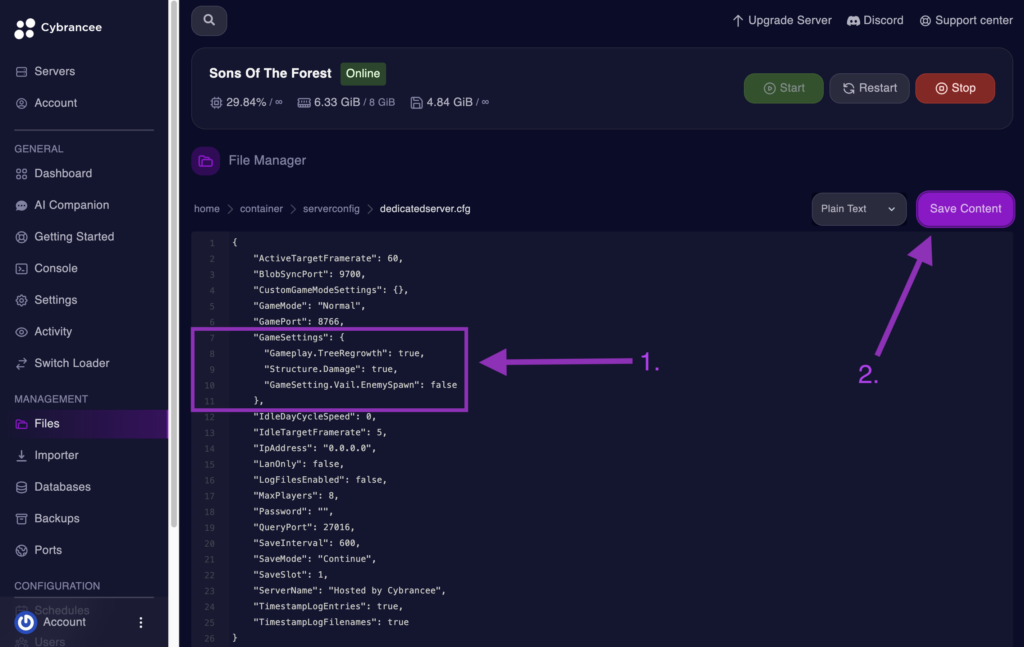Click the dedicatedserver.cfg breadcrumb
Image resolution: width=1024 pixels, height=647 pixels.
425,209
